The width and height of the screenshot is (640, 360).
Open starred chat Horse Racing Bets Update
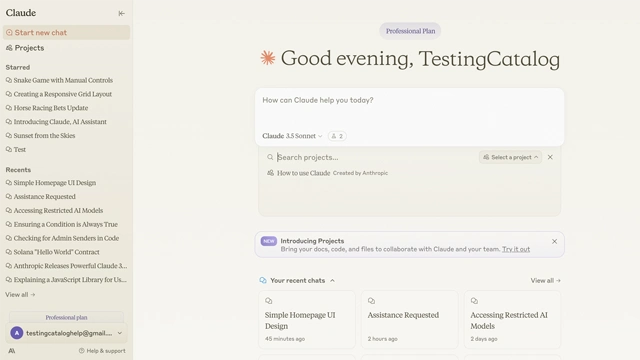(x=47, y=108)
